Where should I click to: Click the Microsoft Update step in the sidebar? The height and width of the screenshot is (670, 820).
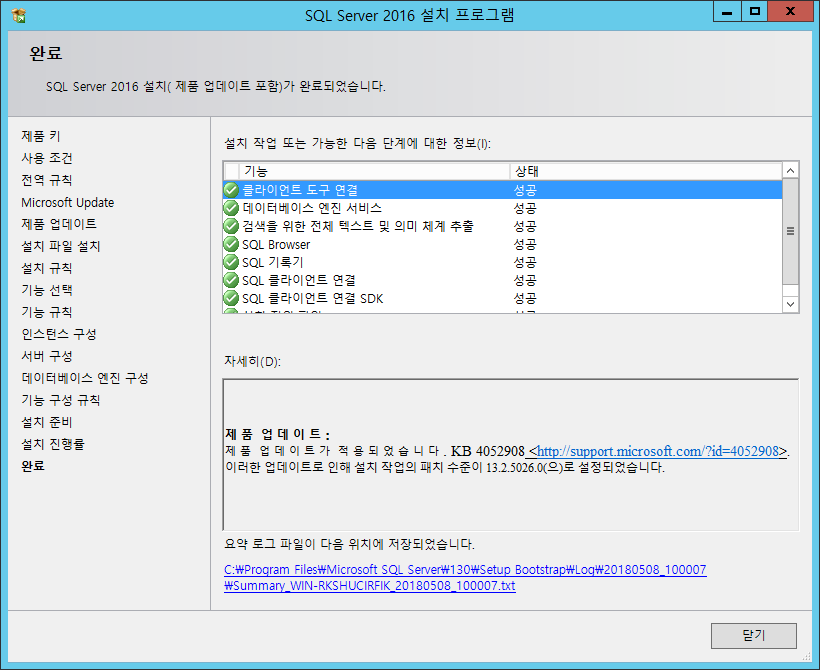tap(67, 202)
